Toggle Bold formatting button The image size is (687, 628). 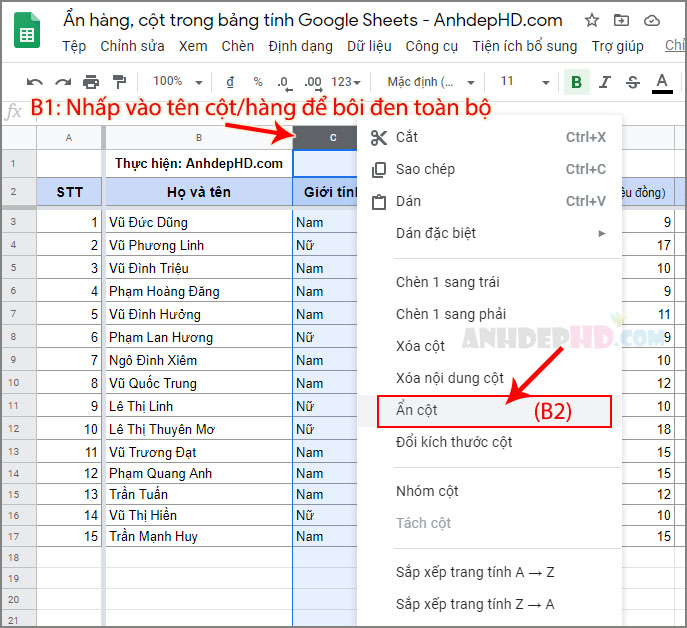coord(577,82)
